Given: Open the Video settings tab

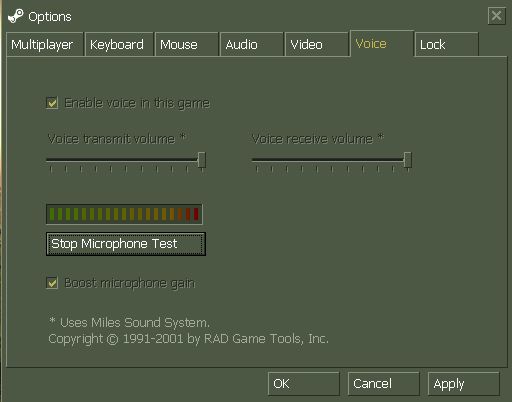Looking at the screenshot, I should tap(316, 44).
